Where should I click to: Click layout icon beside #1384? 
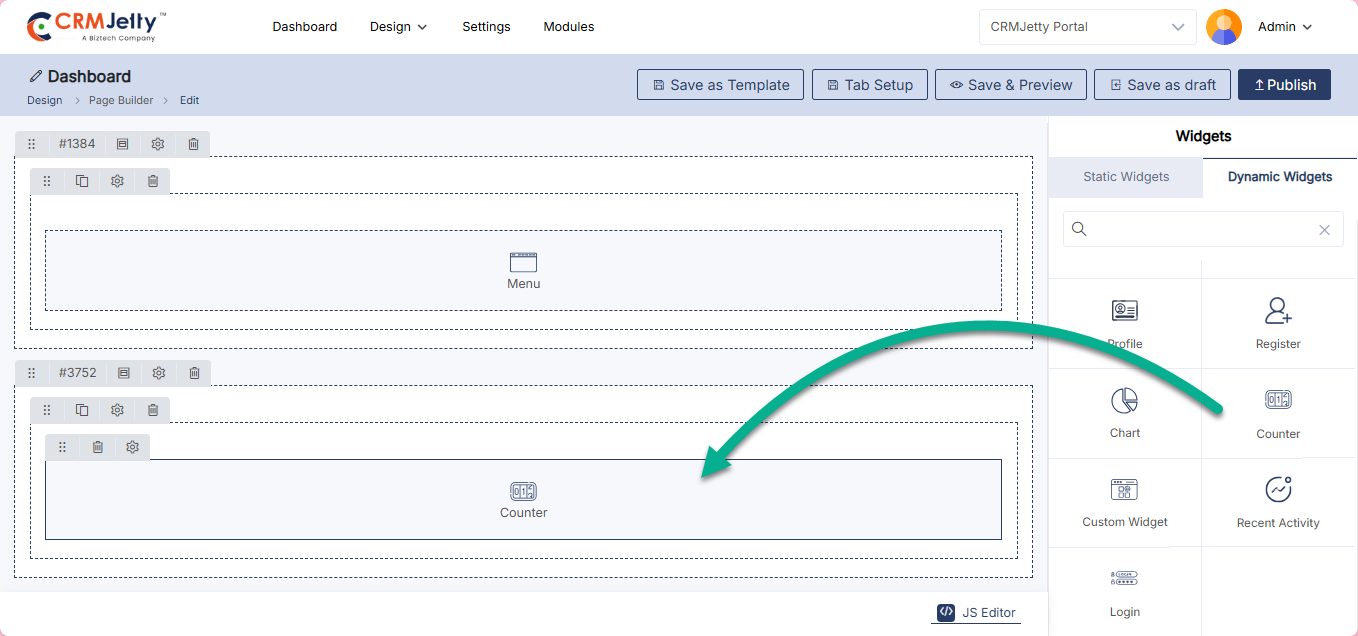click(122, 144)
